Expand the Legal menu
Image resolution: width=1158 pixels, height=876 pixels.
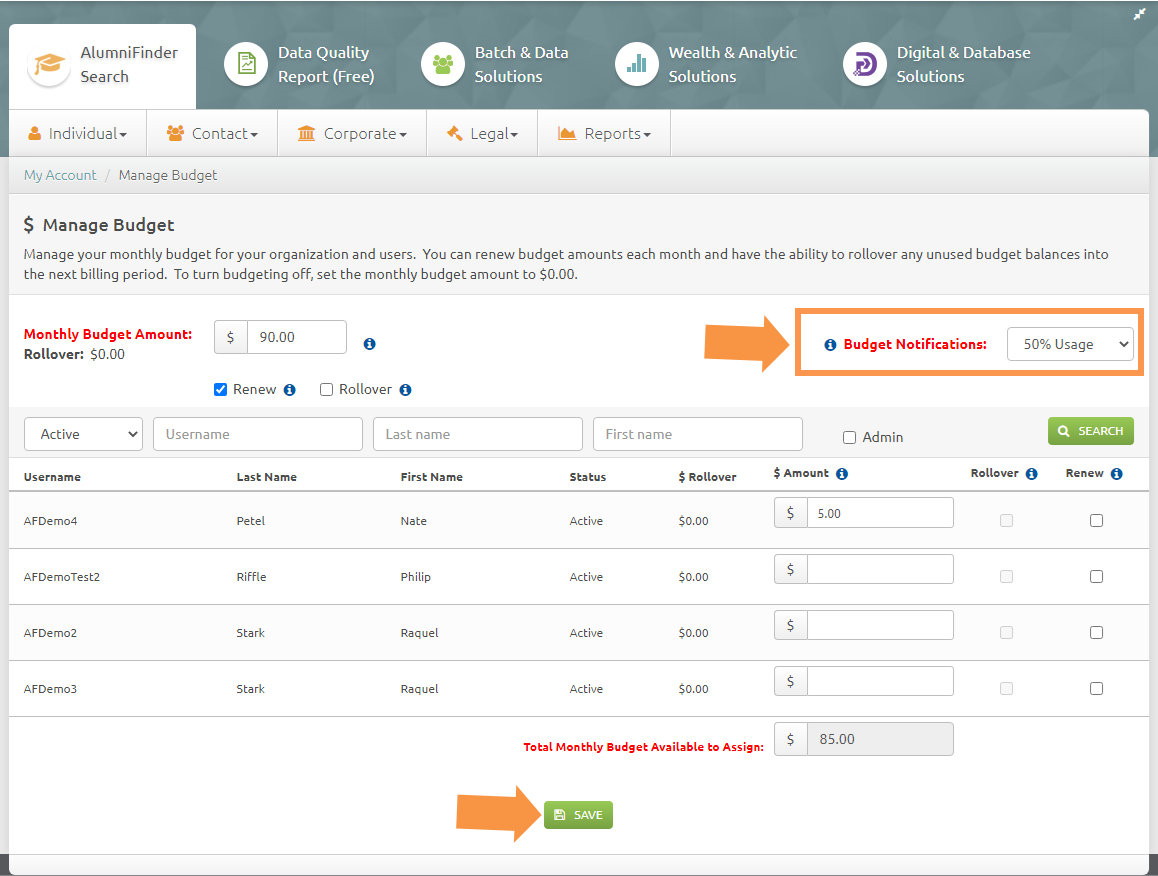click(482, 134)
